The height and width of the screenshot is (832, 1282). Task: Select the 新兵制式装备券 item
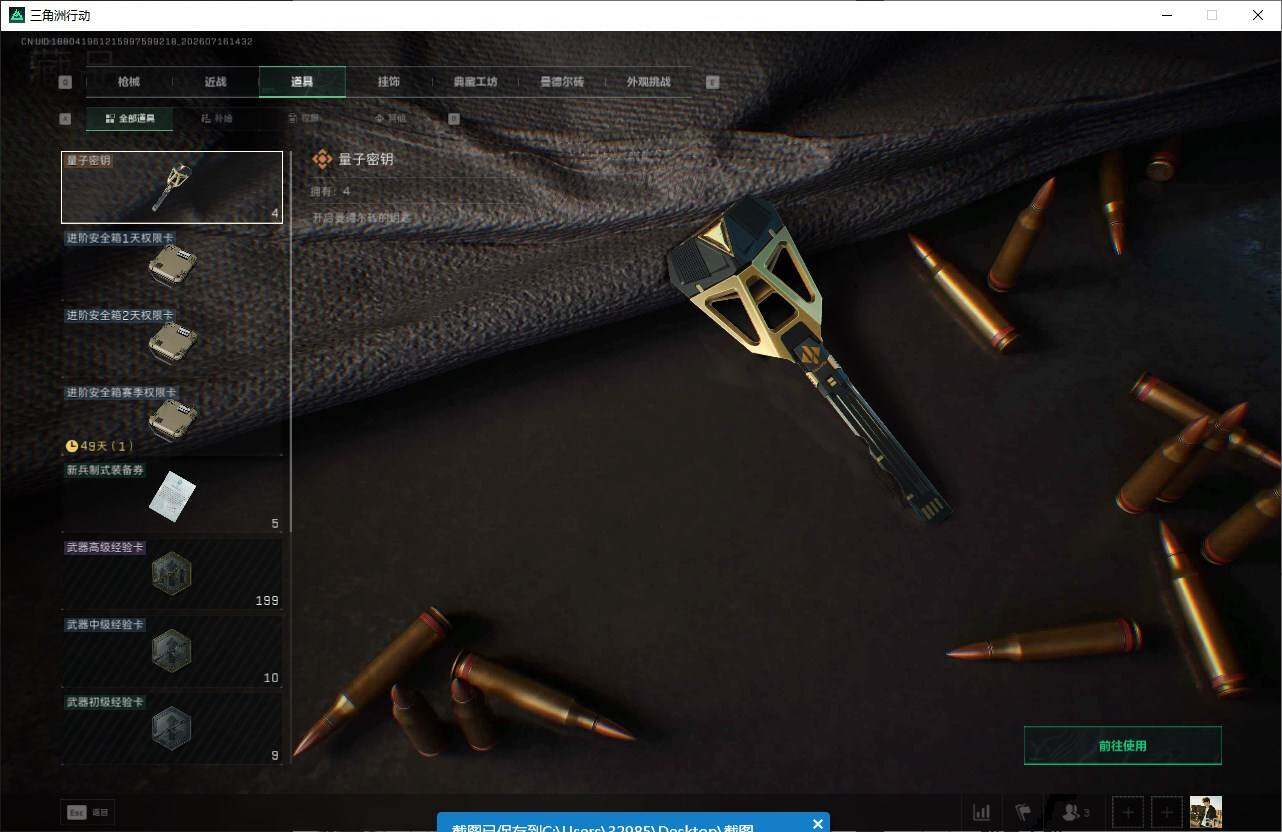(x=172, y=497)
